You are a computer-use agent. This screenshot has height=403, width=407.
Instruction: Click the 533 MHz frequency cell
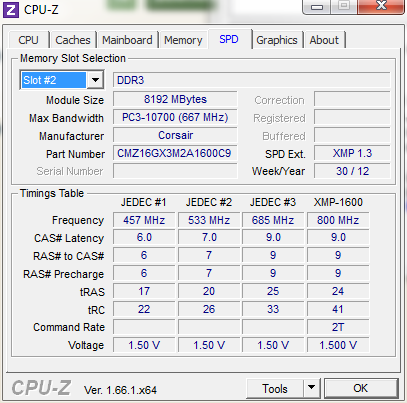209,220
